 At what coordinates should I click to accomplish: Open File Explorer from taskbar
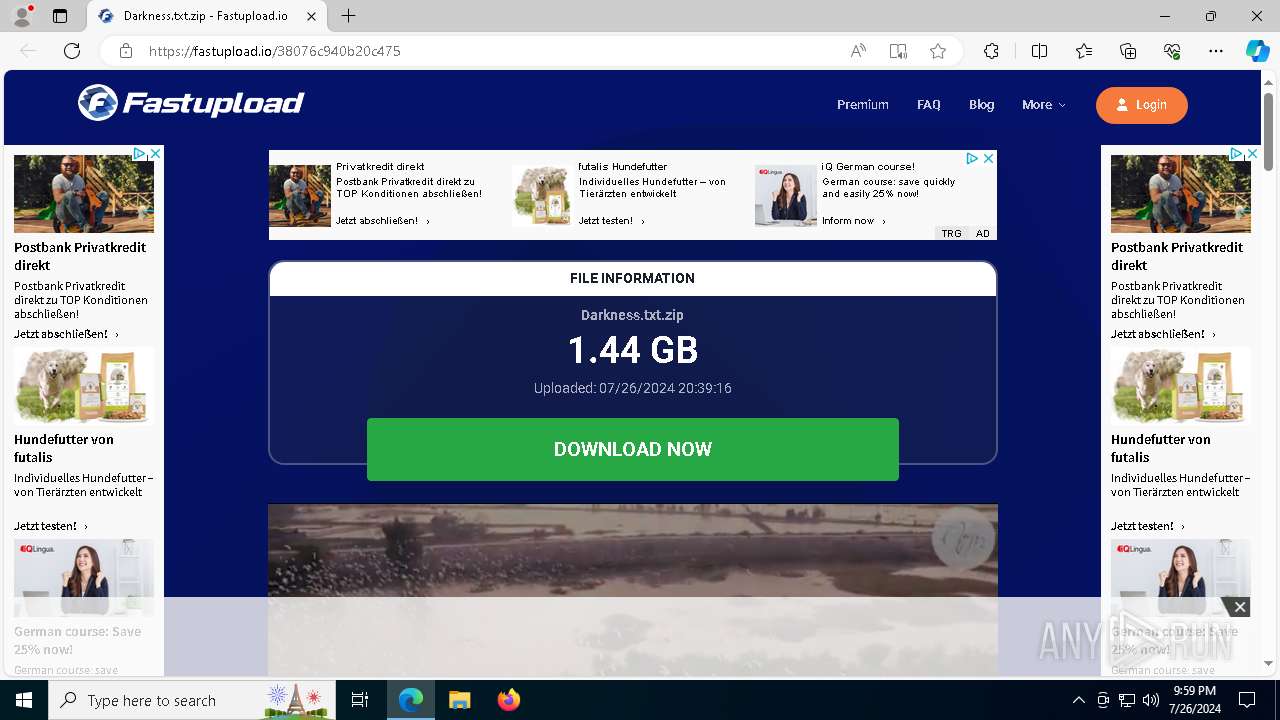click(459, 700)
